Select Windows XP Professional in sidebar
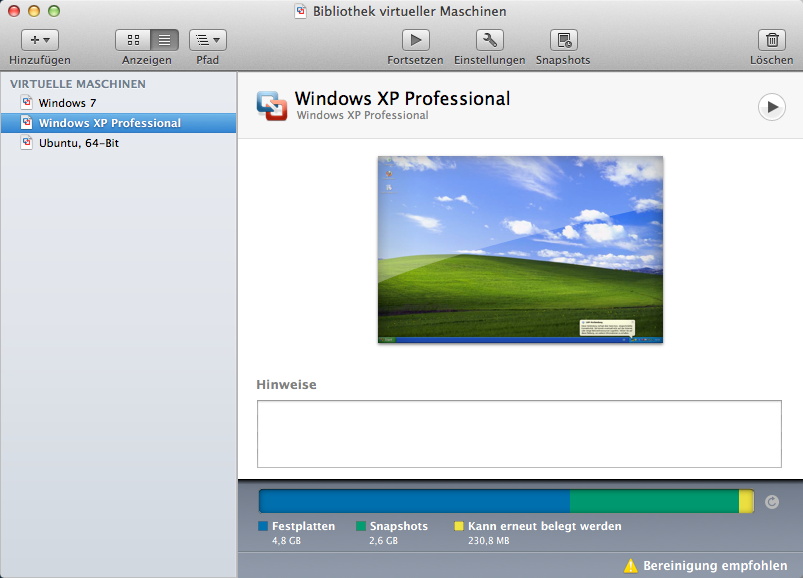This screenshot has height=578, width=803. pyautogui.click(x=109, y=123)
